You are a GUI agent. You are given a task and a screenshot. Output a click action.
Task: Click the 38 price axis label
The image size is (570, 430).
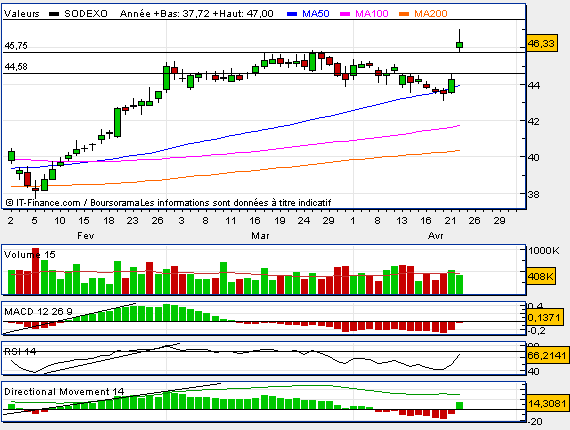point(534,194)
